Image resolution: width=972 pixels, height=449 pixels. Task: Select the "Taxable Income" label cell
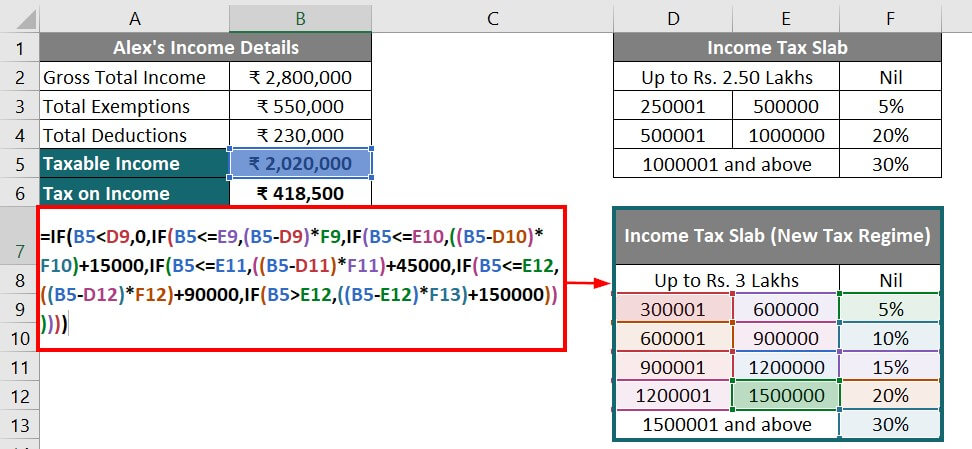point(135,164)
